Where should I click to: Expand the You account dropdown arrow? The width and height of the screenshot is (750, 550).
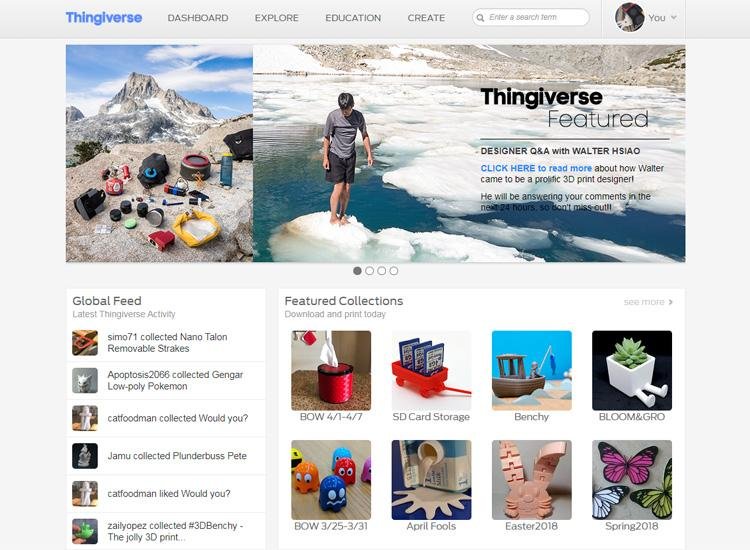[674, 18]
